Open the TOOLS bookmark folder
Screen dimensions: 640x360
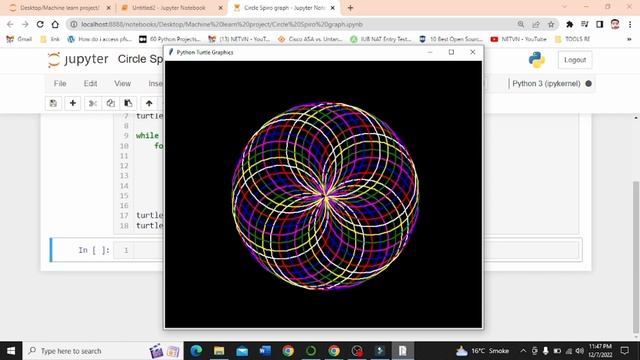tap(572, 39)
